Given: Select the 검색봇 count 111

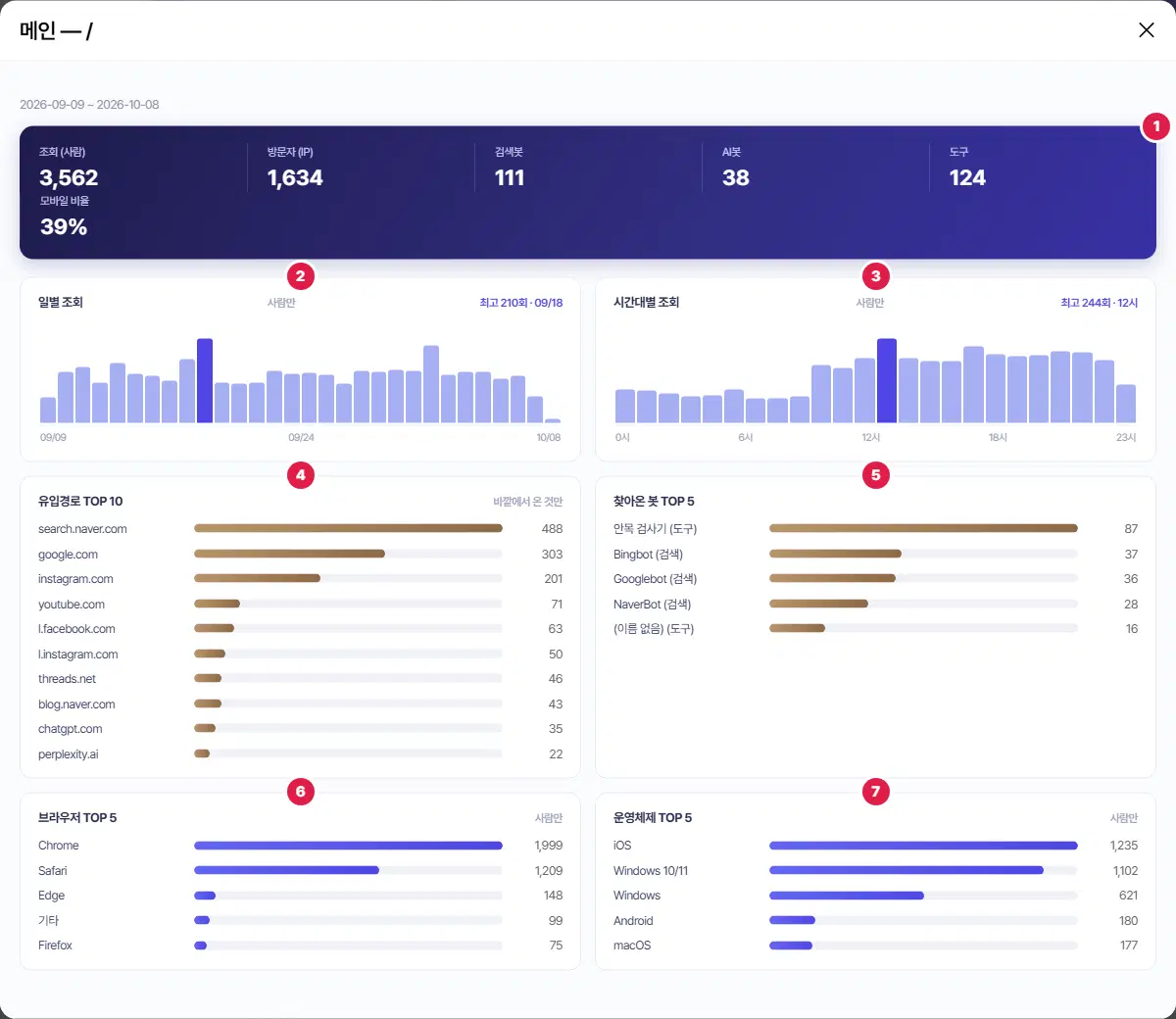Looking at the screenshot, I should point(510,177).
